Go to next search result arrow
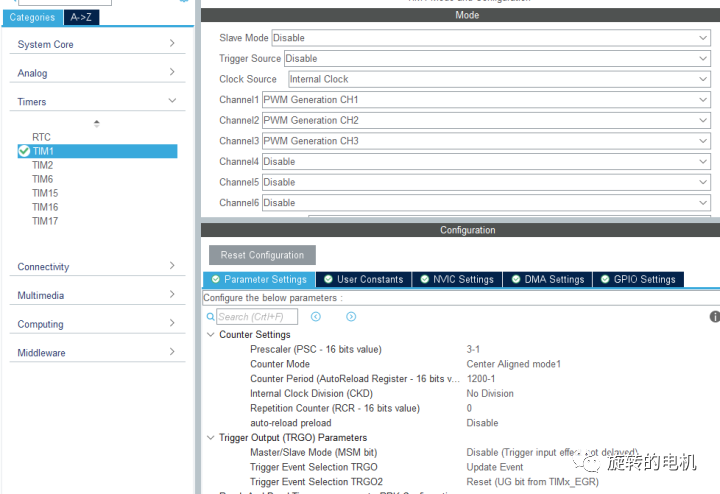 coord(351,316)
